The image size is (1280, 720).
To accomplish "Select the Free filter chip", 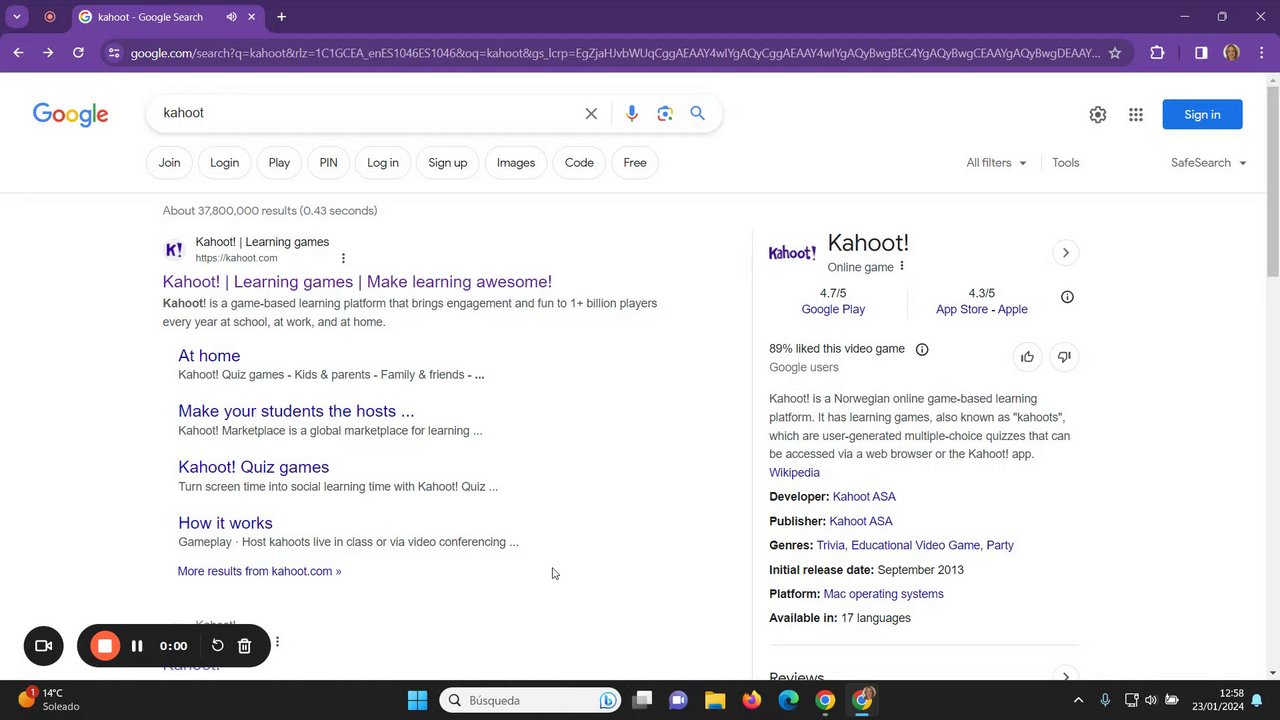I will 635,163.
